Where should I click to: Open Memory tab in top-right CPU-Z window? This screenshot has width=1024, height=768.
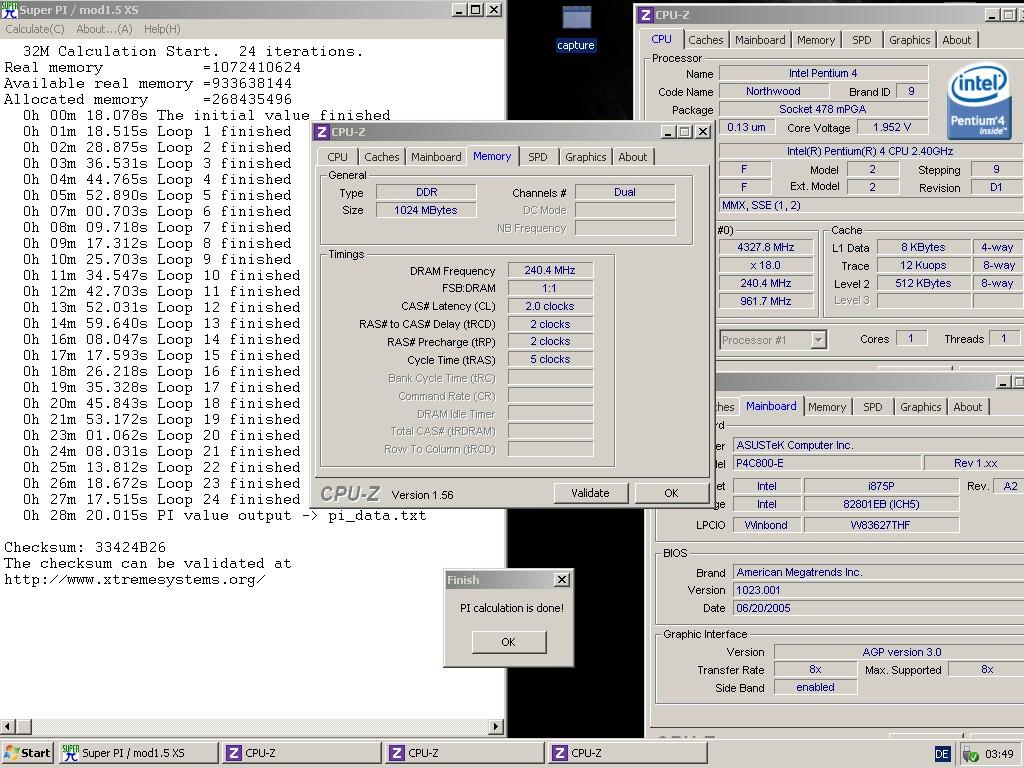[x=816, y=40]
